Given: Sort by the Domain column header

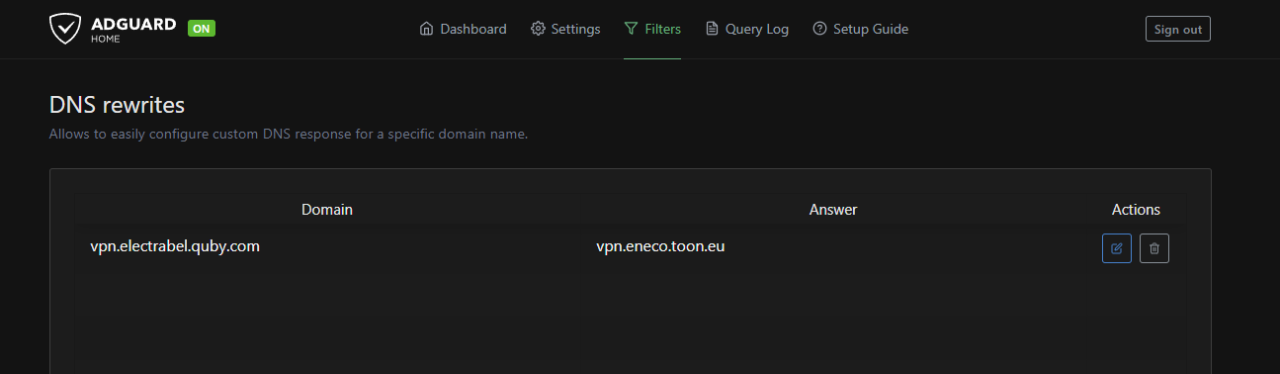Looking at the screenshot, I should 327,210.
